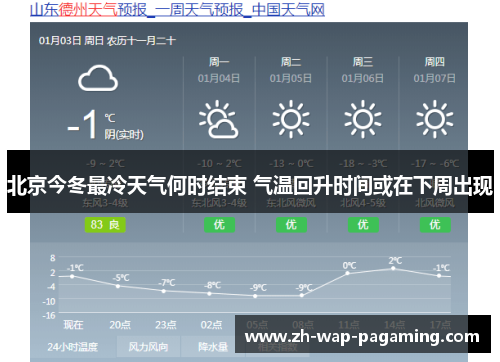Click the -1 current temperature reading

click(x=82, y=124)
